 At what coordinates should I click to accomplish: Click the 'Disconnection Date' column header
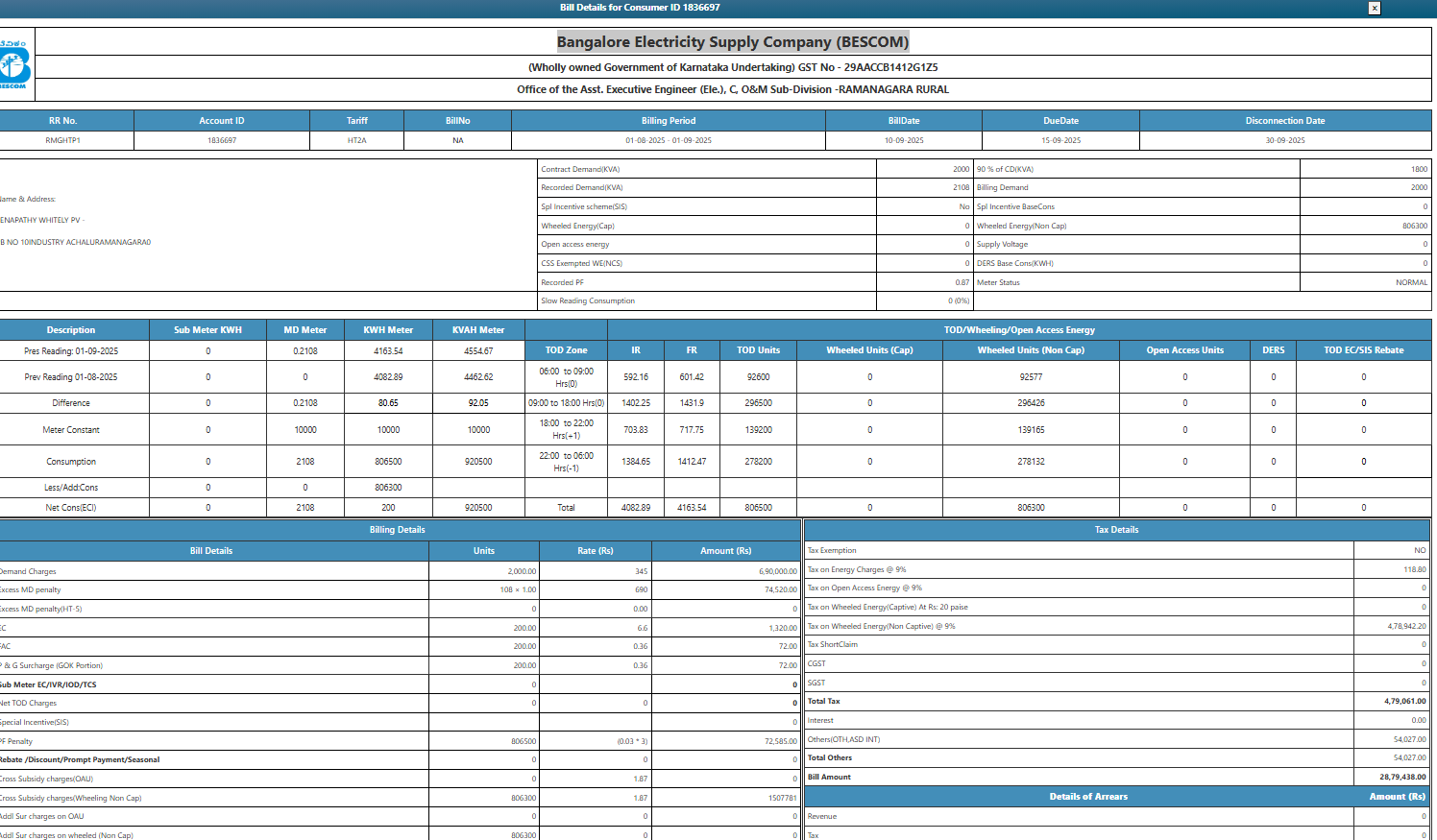[x=1285, y=121]
